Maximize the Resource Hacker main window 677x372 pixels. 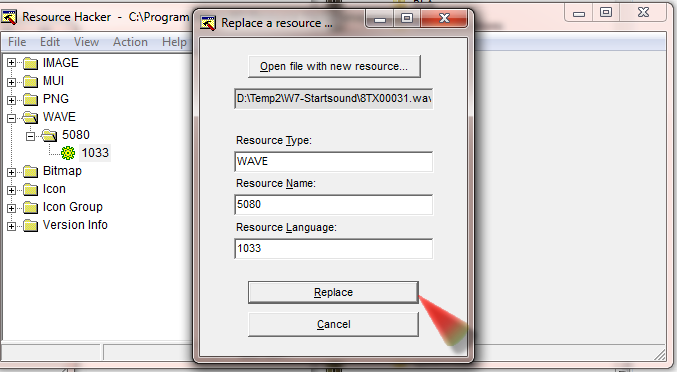click(x=606, y=12)
